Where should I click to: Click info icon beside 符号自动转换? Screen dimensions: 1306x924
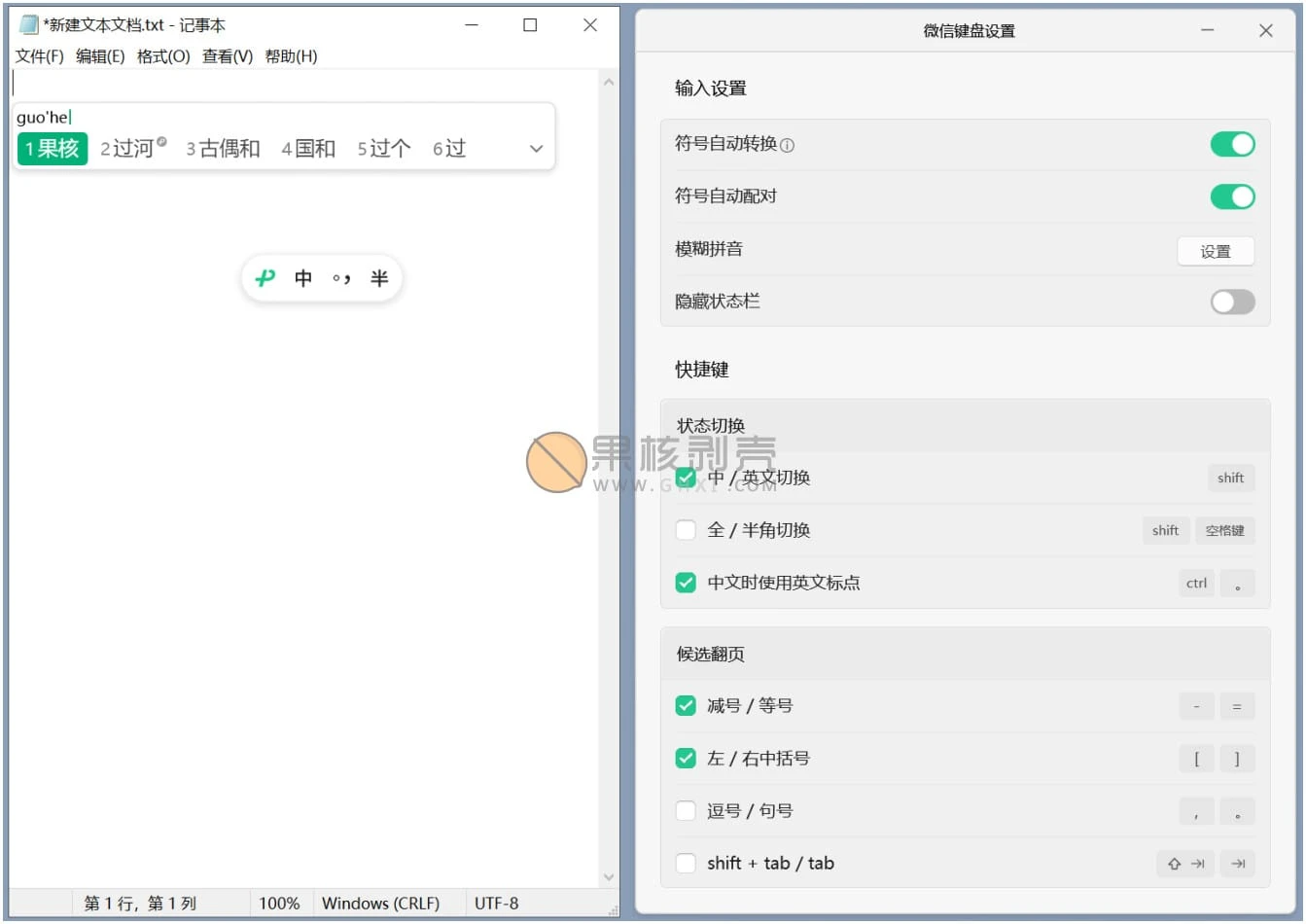[x=787, y=145]
